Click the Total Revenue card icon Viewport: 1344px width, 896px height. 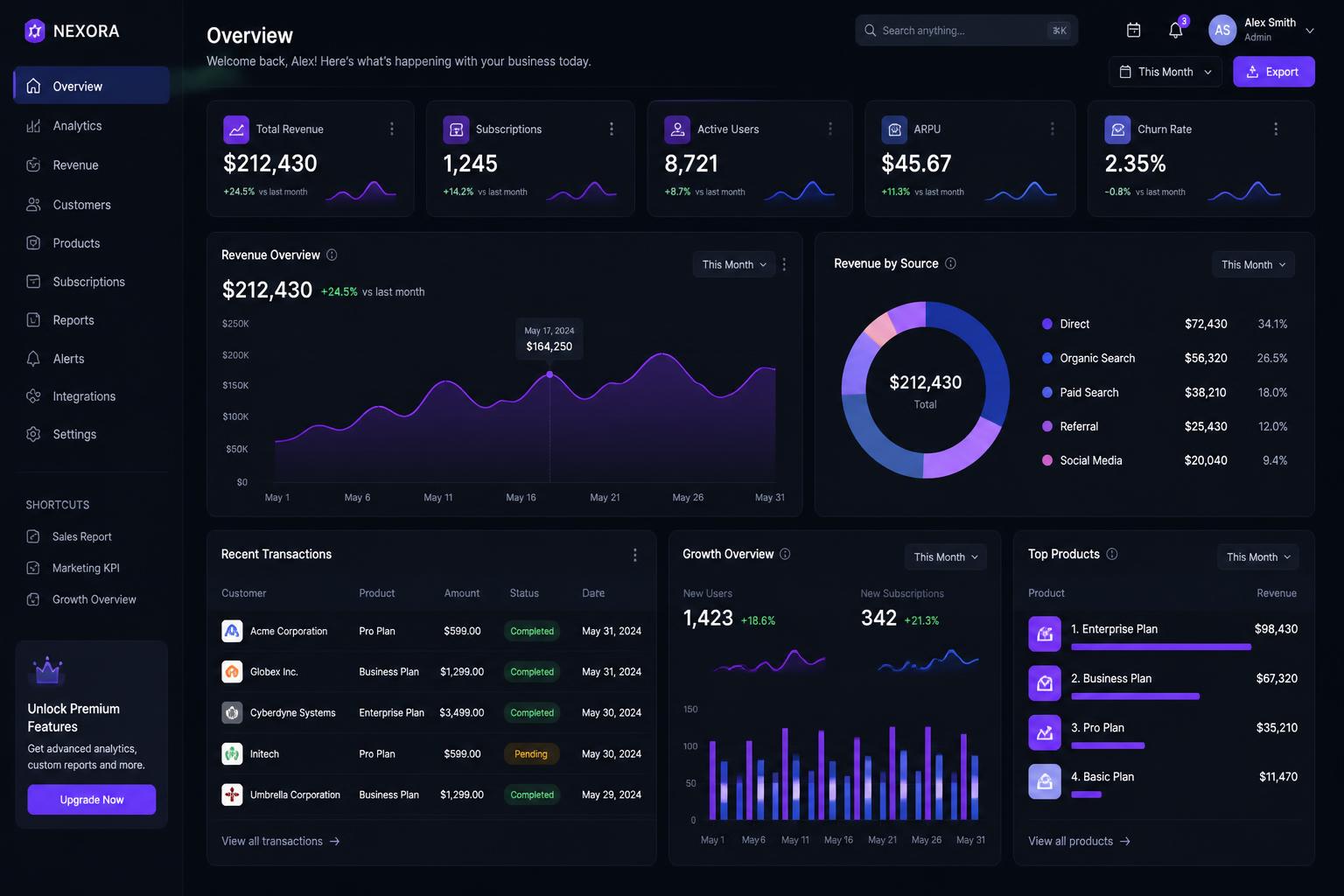click(x=236, y=129)
